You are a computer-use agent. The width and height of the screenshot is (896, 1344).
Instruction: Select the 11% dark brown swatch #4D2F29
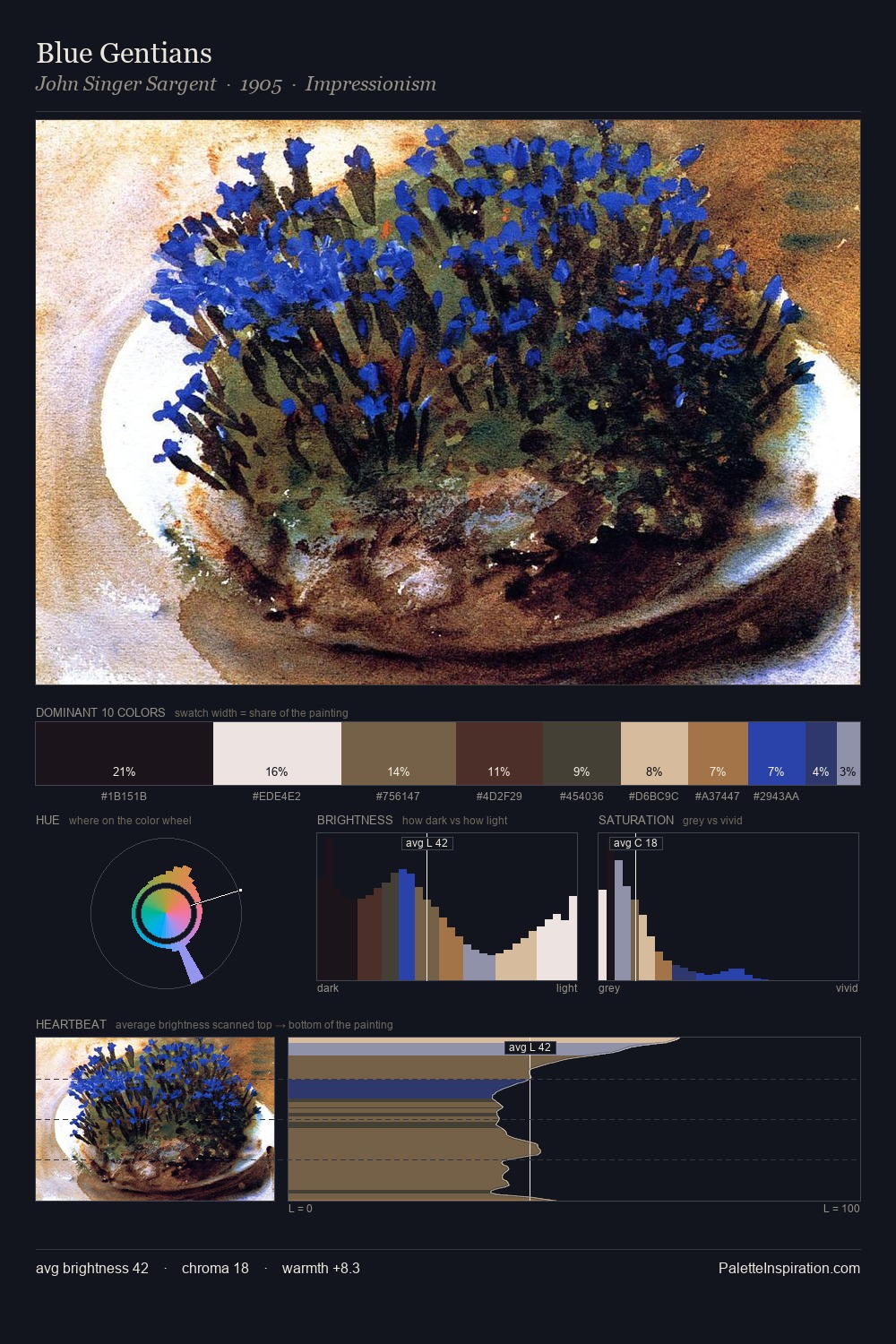click(x=499, y=754)
